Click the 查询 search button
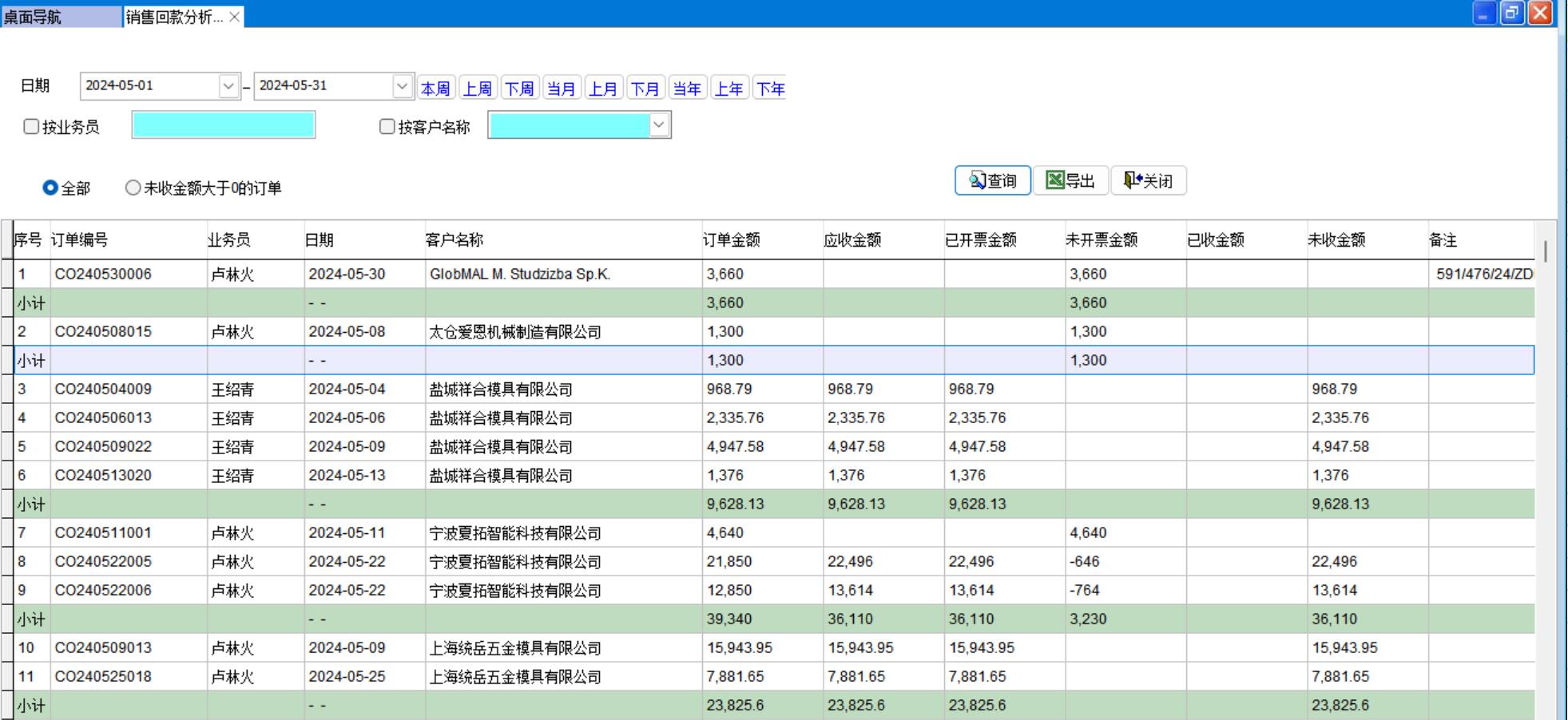The height and width of the screenshot is (720, 1568). (x=992, y=180)
